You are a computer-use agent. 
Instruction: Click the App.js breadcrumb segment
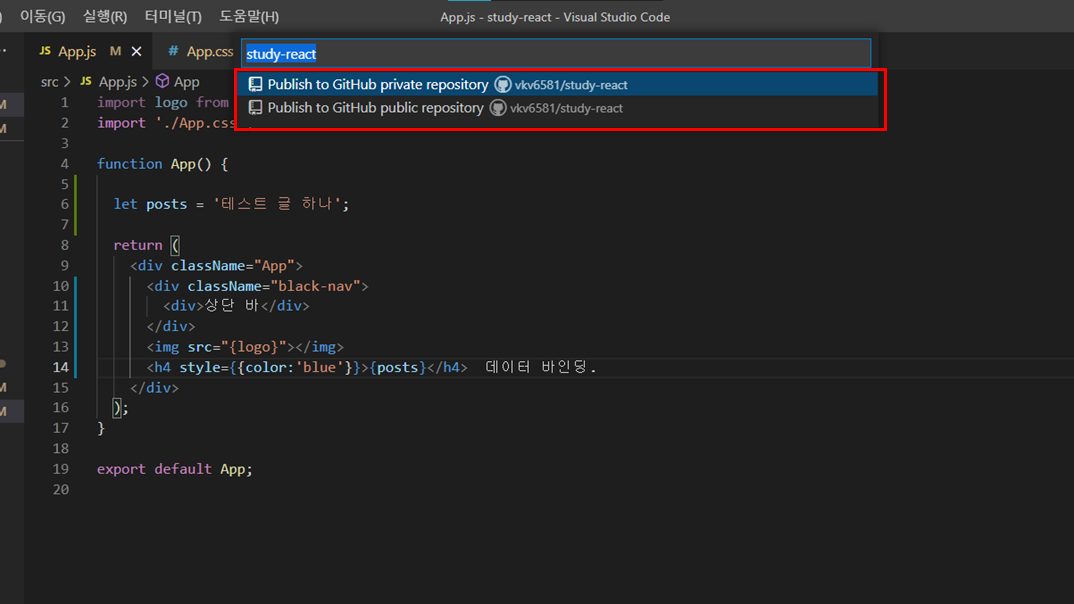[x=117, y=82]
